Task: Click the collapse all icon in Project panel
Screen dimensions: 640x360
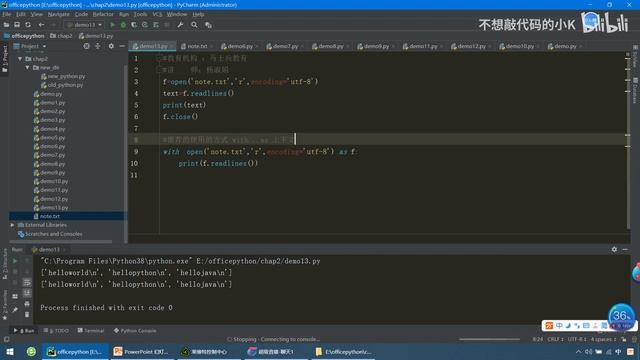Action: (98, 46)
